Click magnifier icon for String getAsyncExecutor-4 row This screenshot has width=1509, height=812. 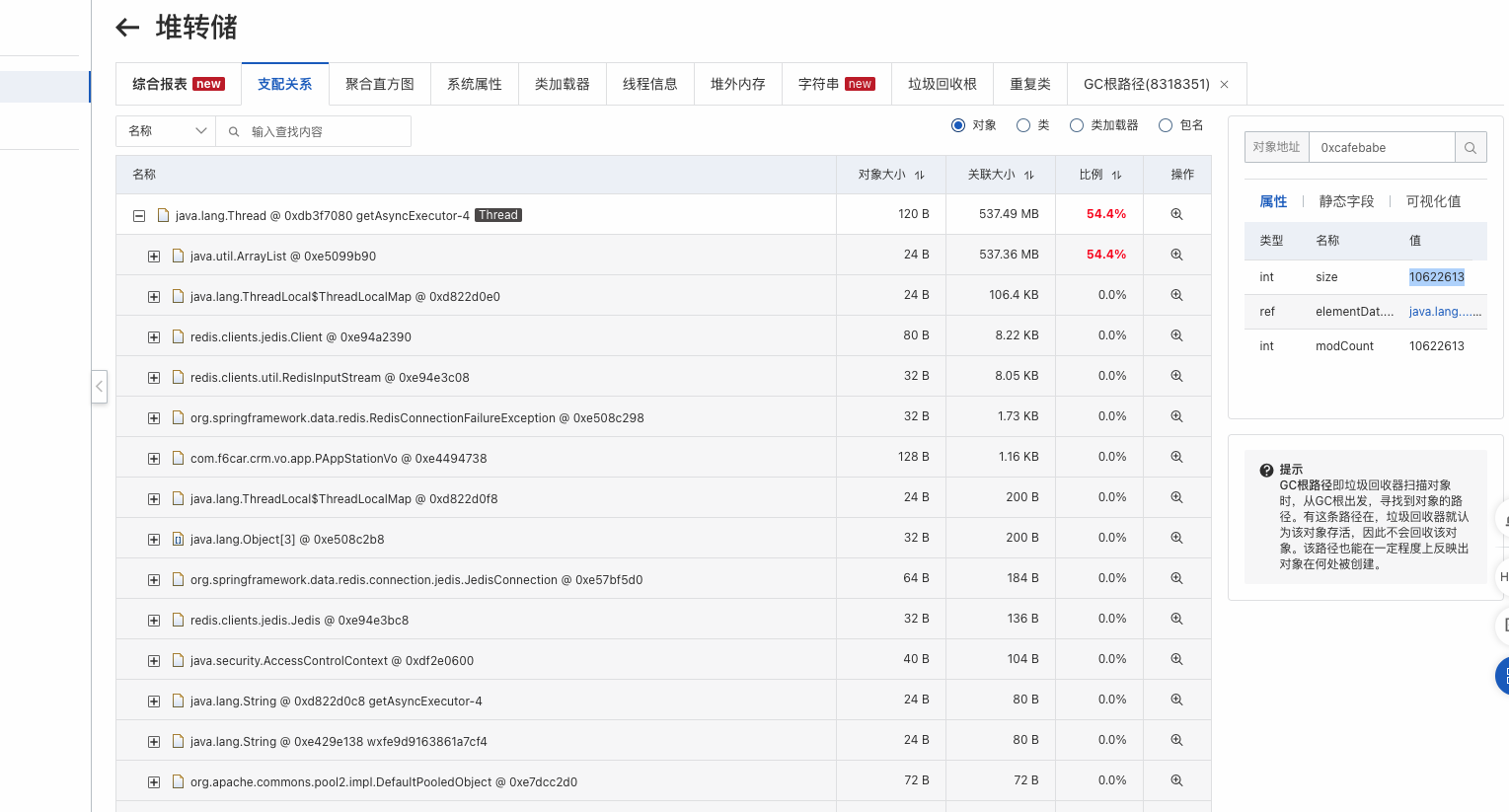click(x=1176, y=700)
